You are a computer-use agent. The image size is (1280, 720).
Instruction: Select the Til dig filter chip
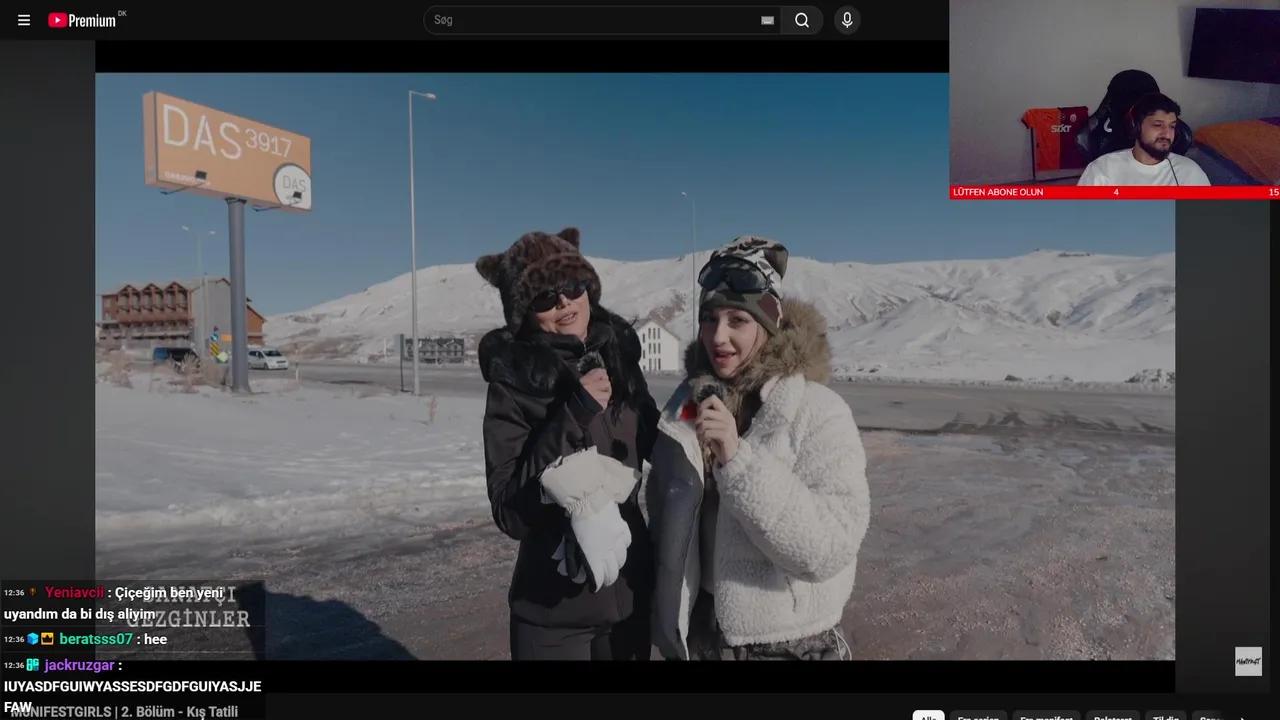[1166, 717]
